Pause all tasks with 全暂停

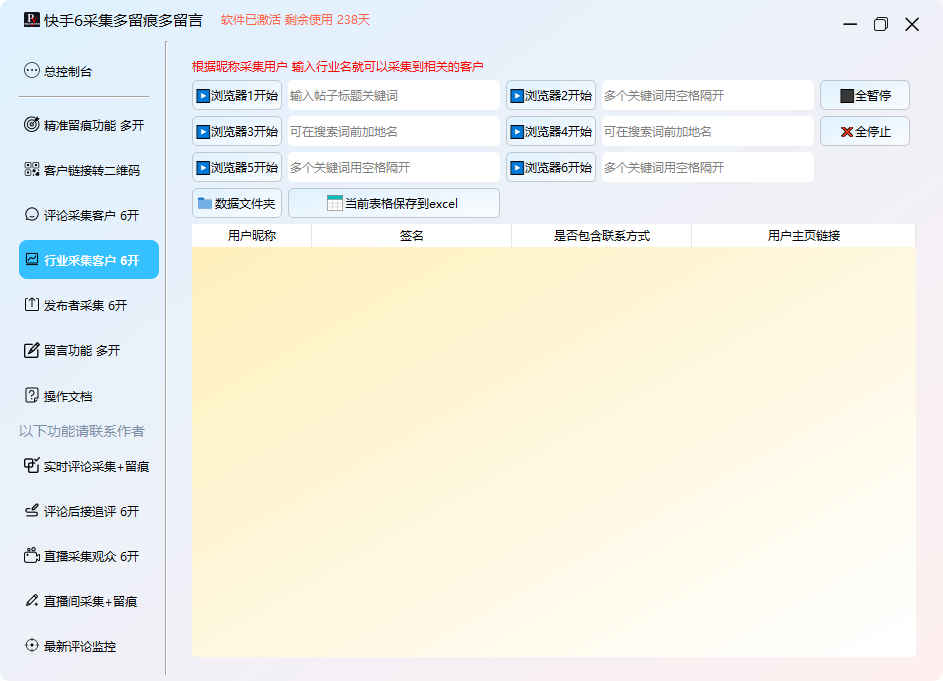pos(865,96)
